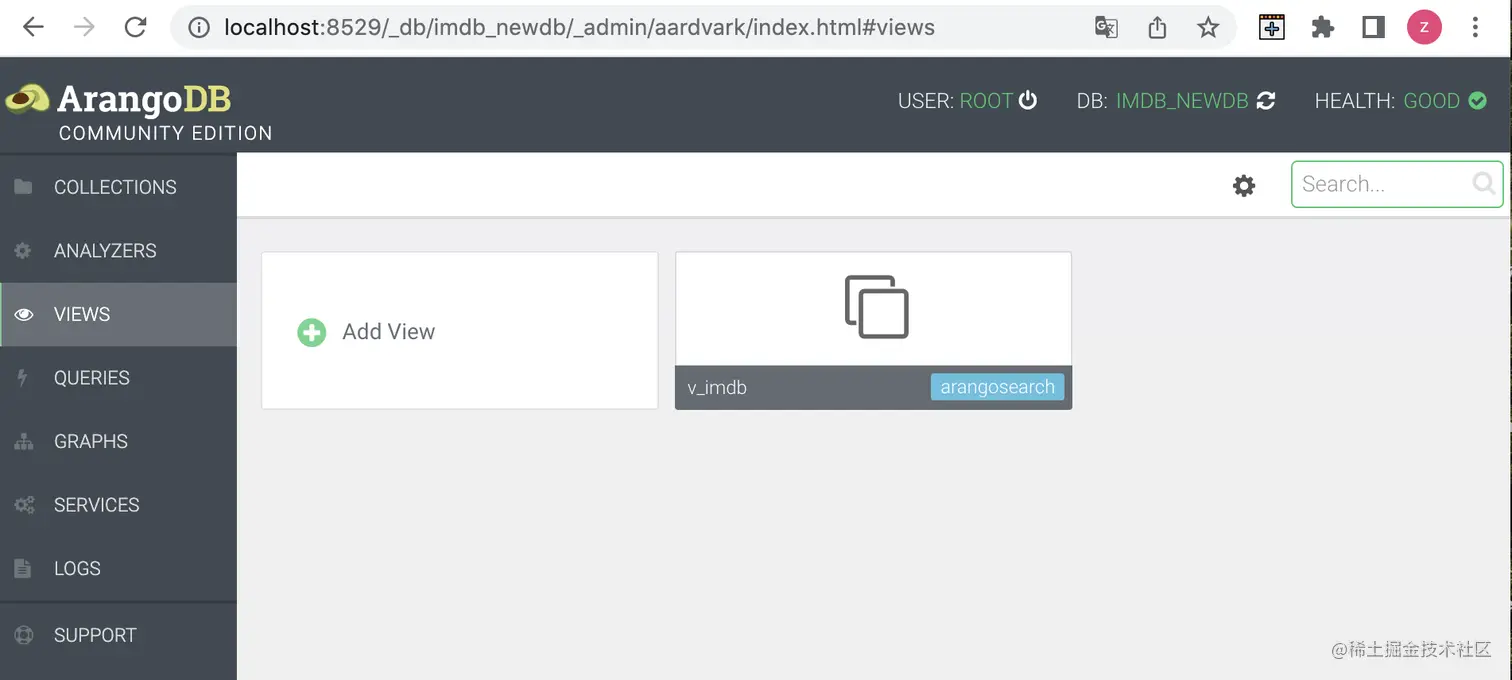Screen dimensions: 1512x680
Task: Open the extensions puzzle icon
Action: (x=1323, y=28)
